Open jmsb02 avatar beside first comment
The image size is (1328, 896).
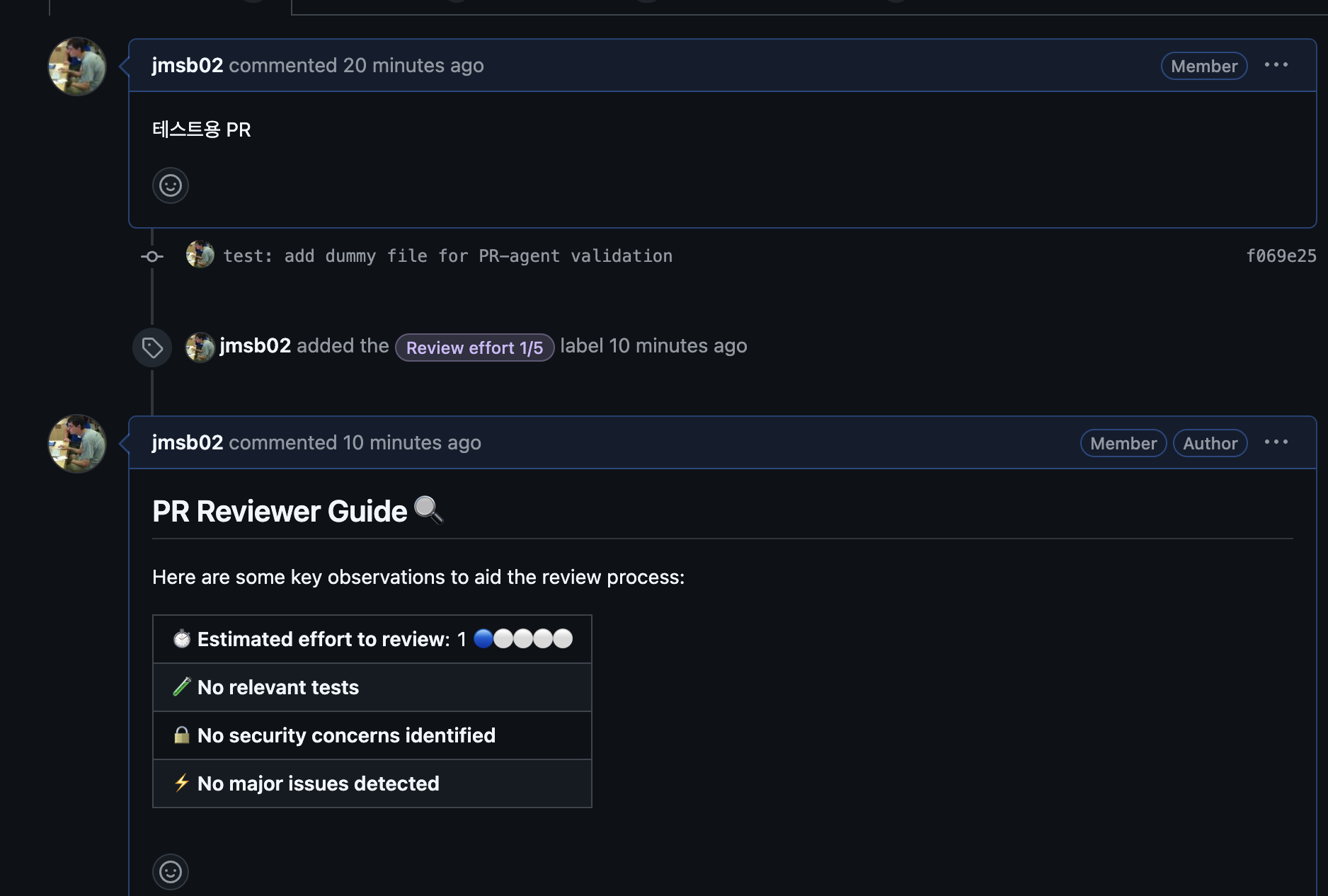pyautogui.click(x=77, y=67)
